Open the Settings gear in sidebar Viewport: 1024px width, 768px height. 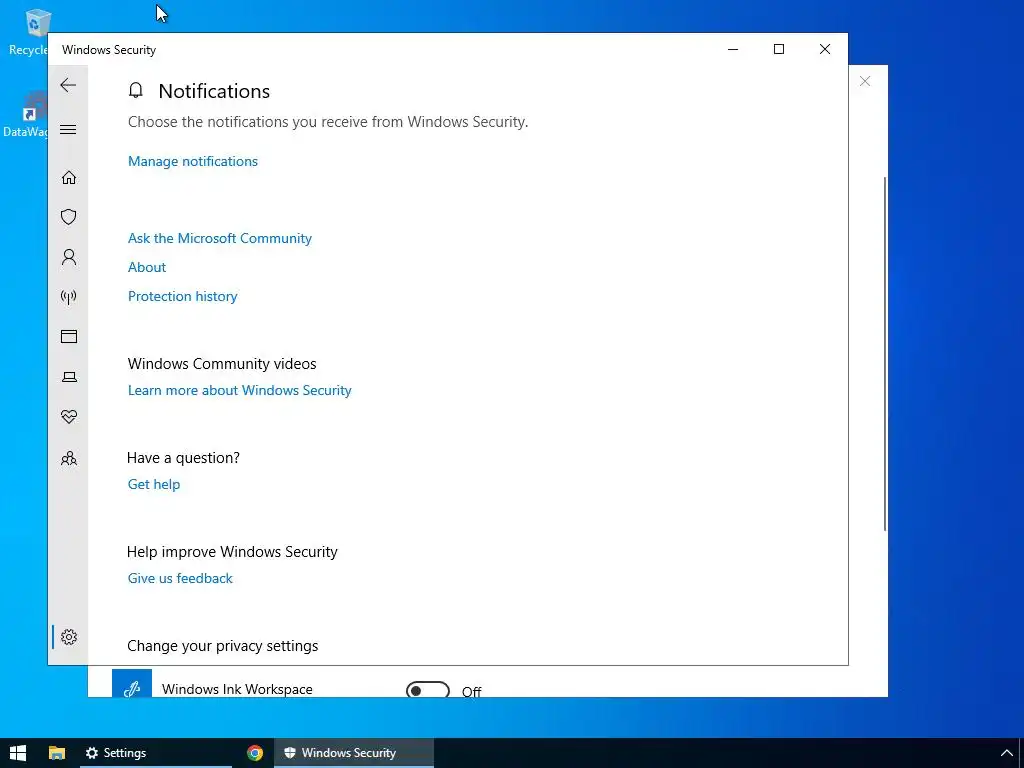point(69,637)
